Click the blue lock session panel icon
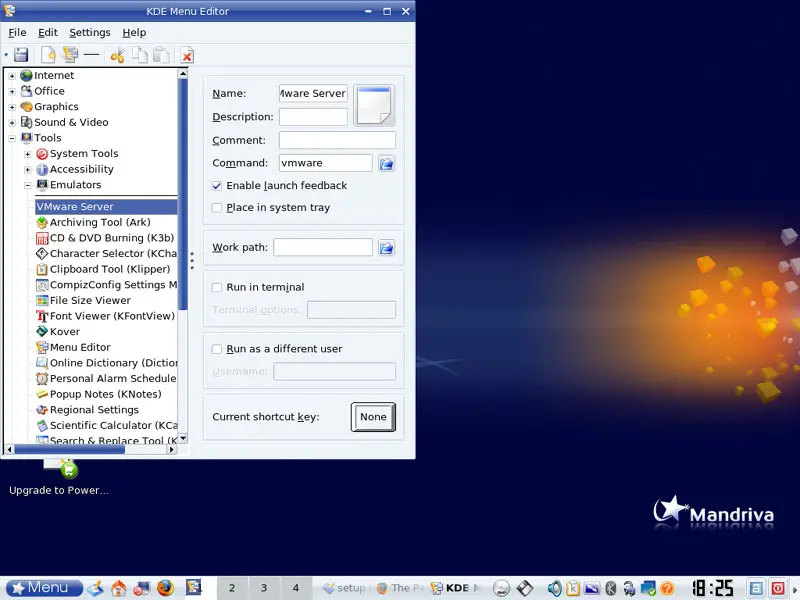The image size is (800, 600). coord(756,588)
